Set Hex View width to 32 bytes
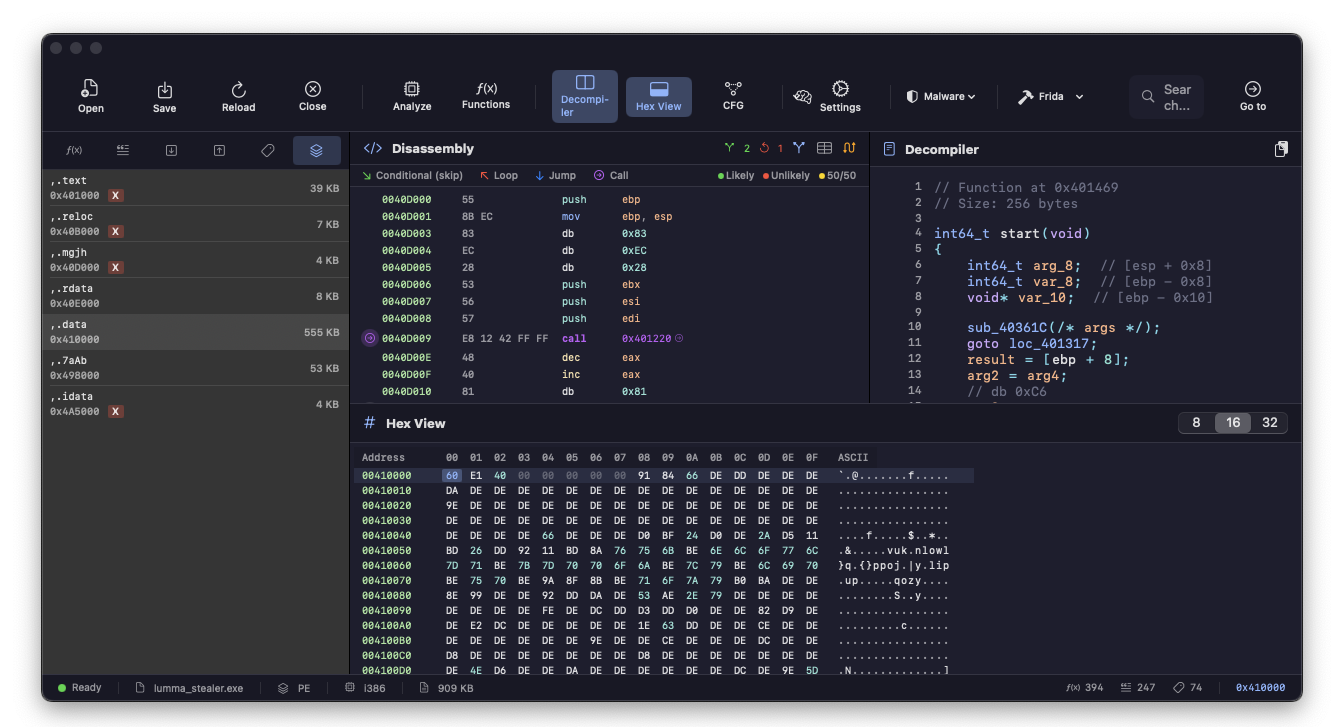 (x=1270, y=422)
